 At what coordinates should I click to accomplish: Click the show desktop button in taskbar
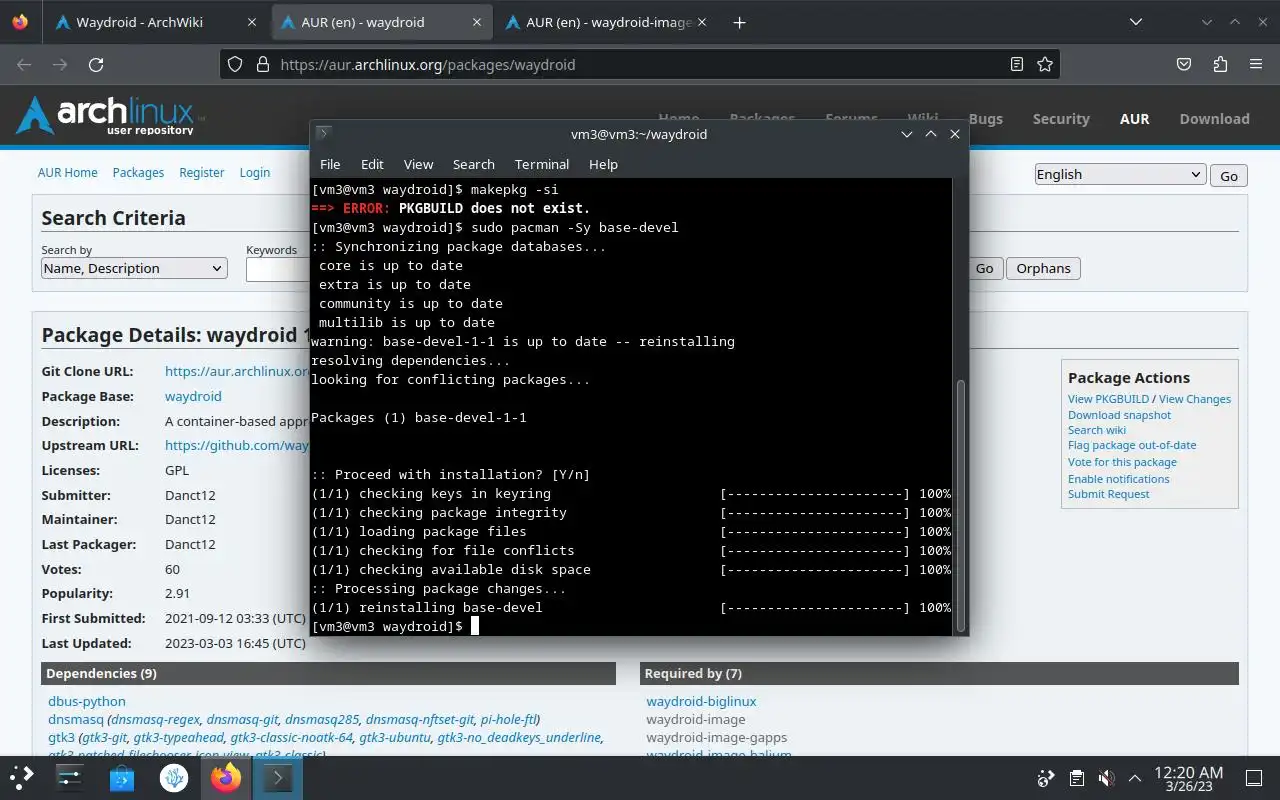click(1253, 778)
